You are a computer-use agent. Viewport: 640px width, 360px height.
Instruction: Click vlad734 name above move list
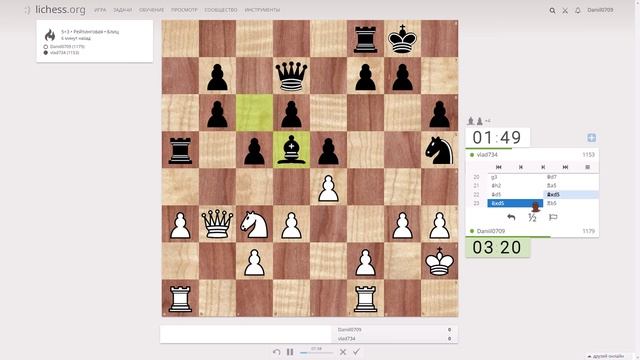487,155
